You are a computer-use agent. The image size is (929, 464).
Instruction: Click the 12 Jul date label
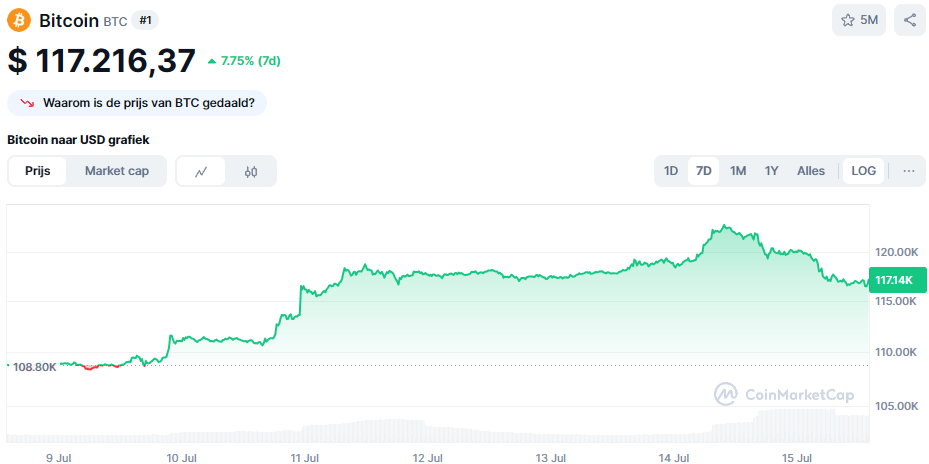428,458
